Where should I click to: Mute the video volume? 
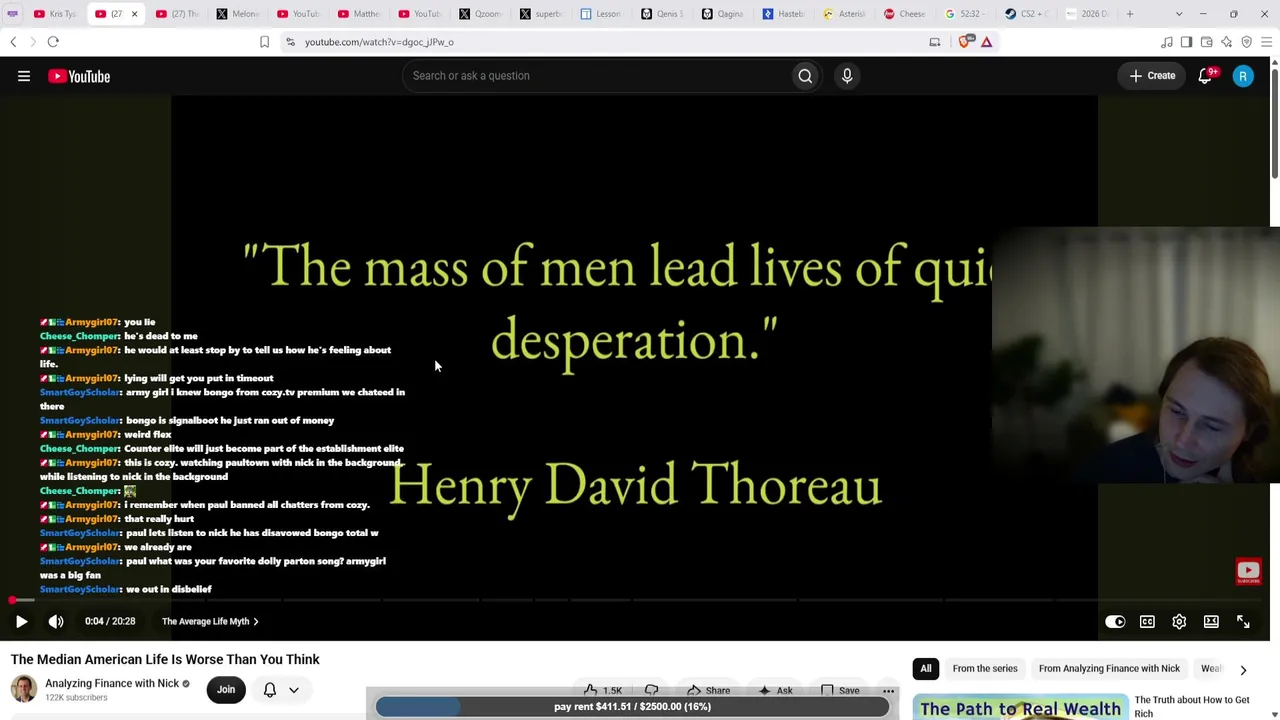tap(56, 622)
